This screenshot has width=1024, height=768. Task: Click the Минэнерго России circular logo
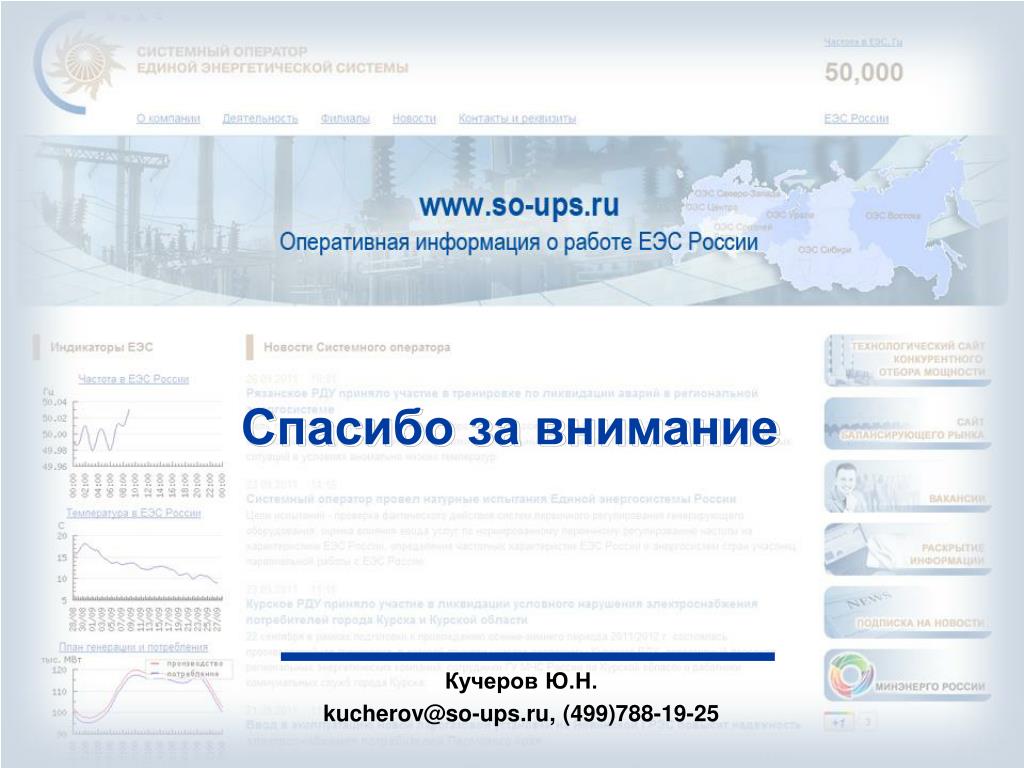pyautogui.click(x=850, y=675)
